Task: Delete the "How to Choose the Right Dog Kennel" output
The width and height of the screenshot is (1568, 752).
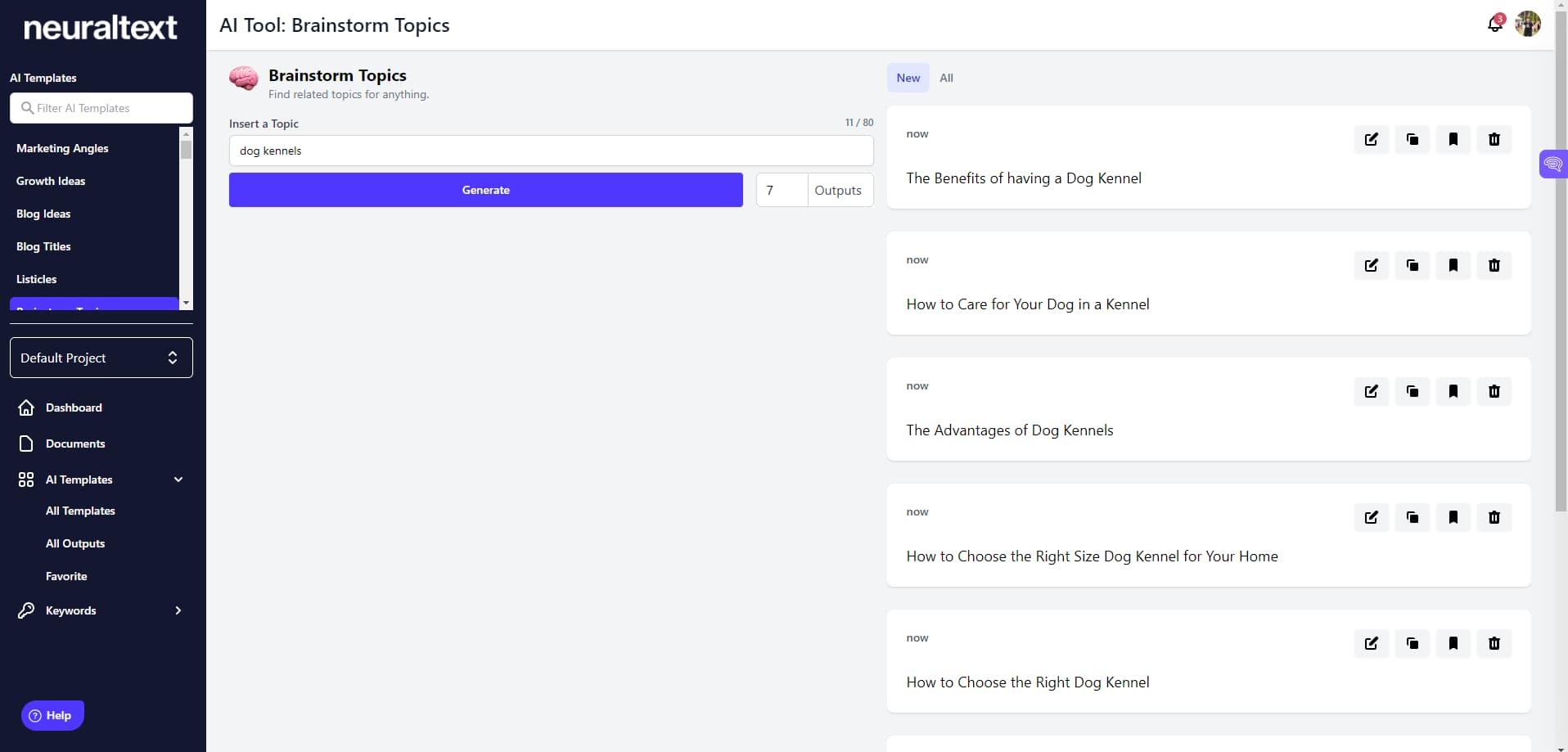Action: pyautogui.click(x=1494, y=643)
